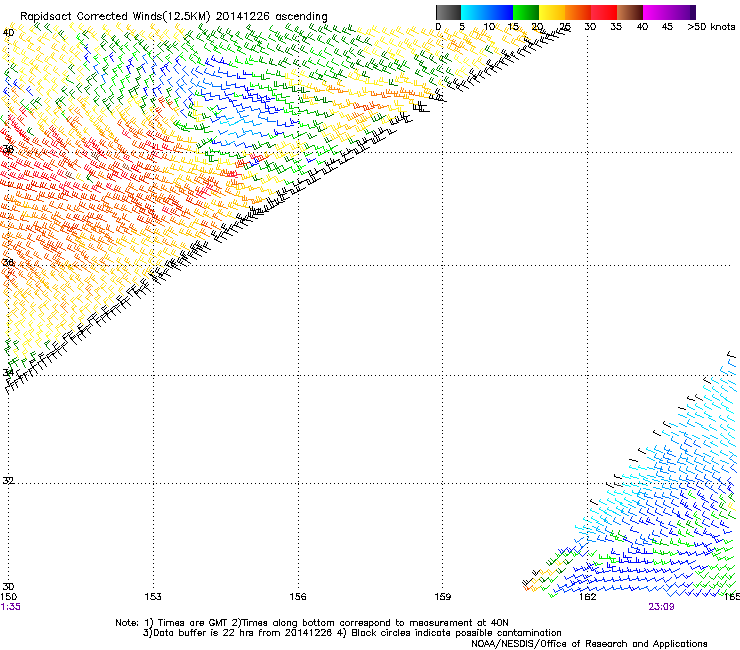
Task: Click the brown 35-40 knots color swatch
Action: click(x=630, y=12)
